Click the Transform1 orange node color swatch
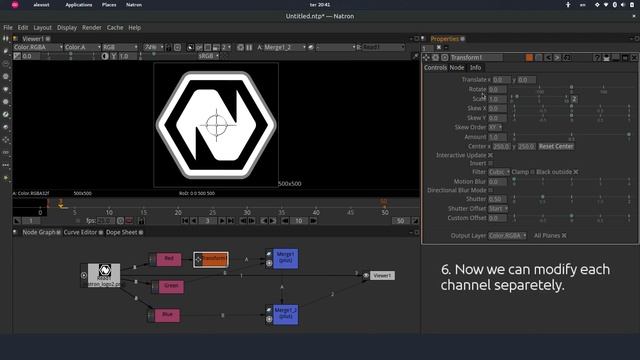This screenshot has width=640, height=360. (529, 58)
